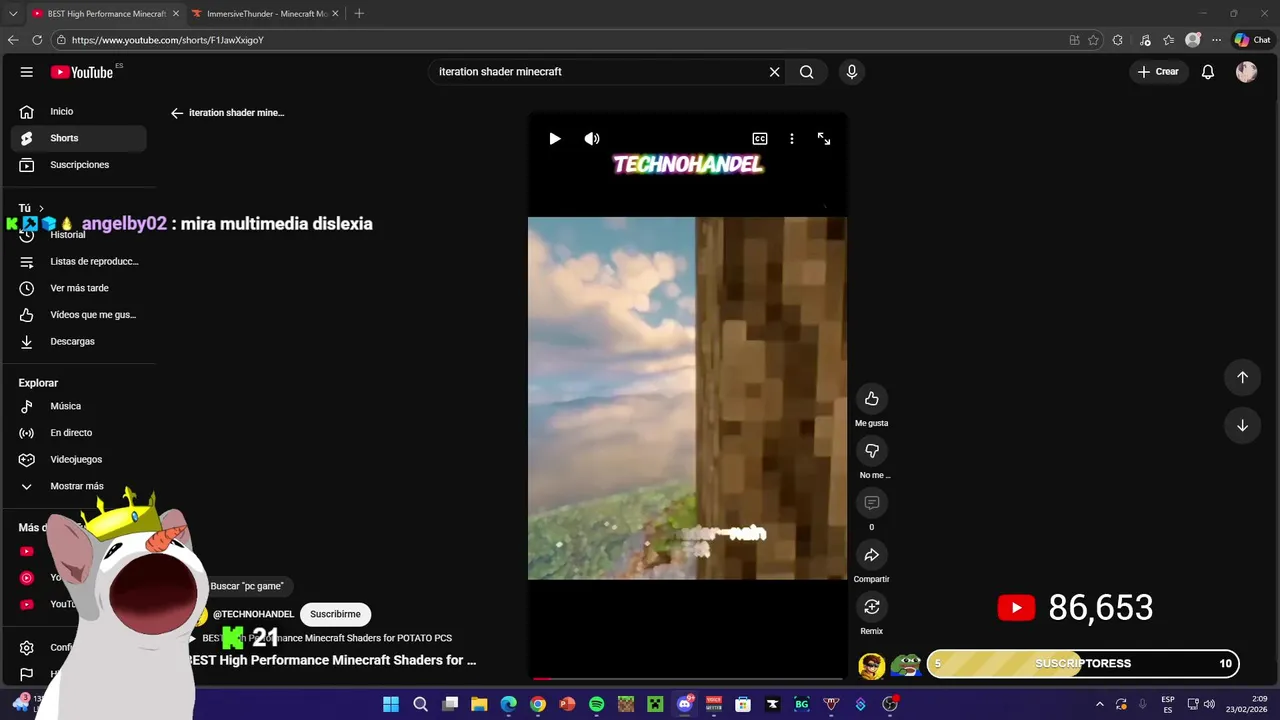The image size is (1280, 720).
Task: Open the YouTube account avatar menu
Action: coord(1246,72)
